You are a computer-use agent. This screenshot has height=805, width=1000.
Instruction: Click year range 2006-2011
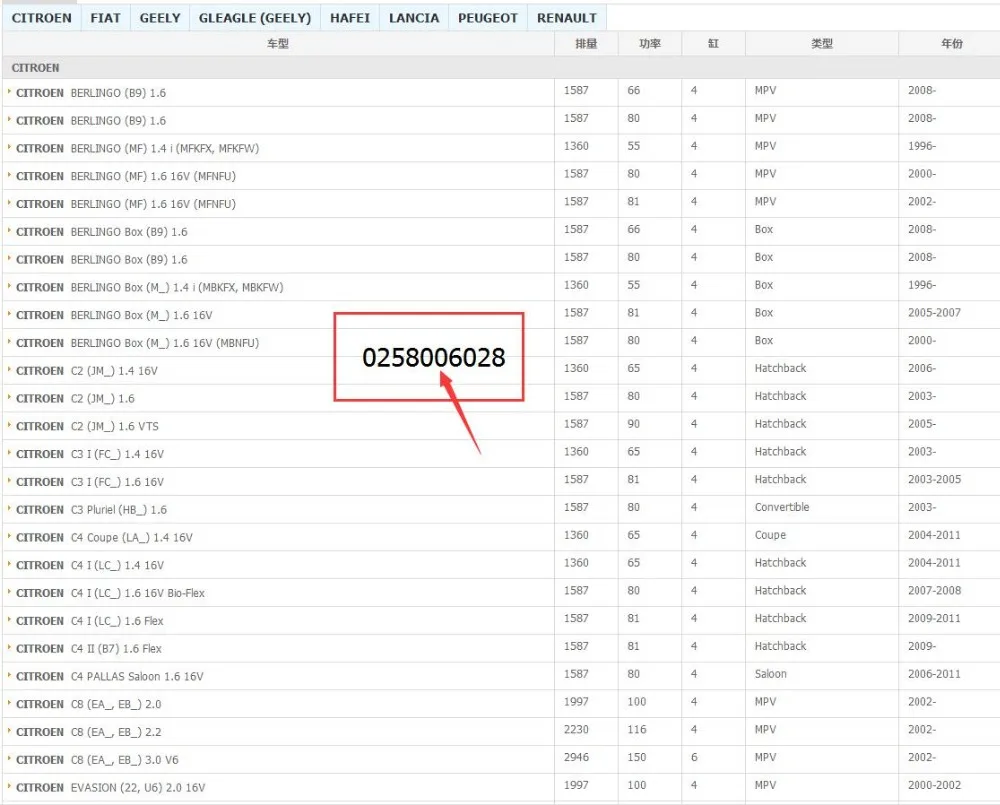click(934, 674)
